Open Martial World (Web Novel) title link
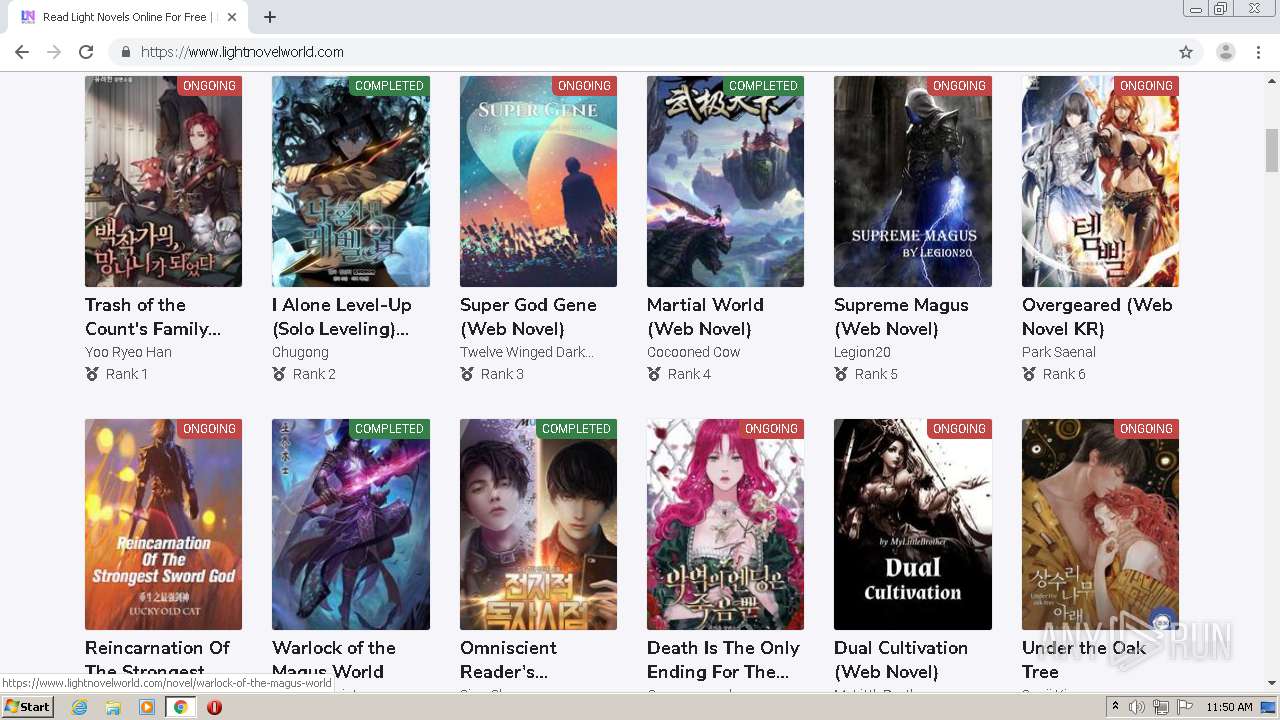1280x720 pixels. coord(705,317)
